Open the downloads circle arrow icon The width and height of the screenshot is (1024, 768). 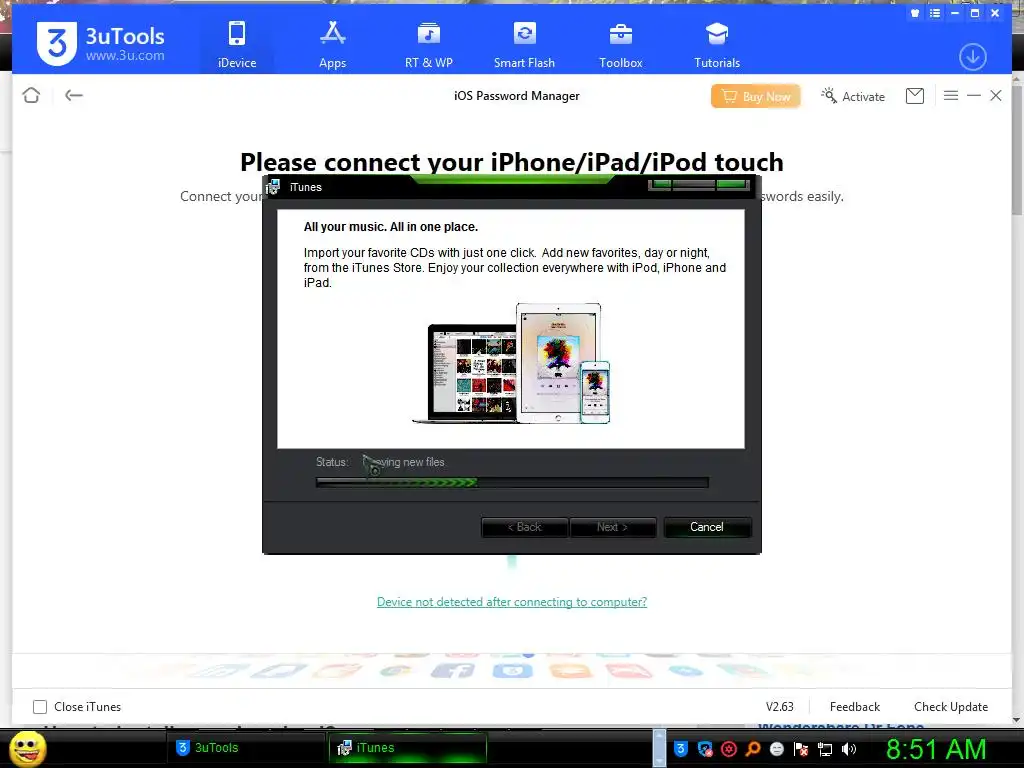[x=972, y=57]
